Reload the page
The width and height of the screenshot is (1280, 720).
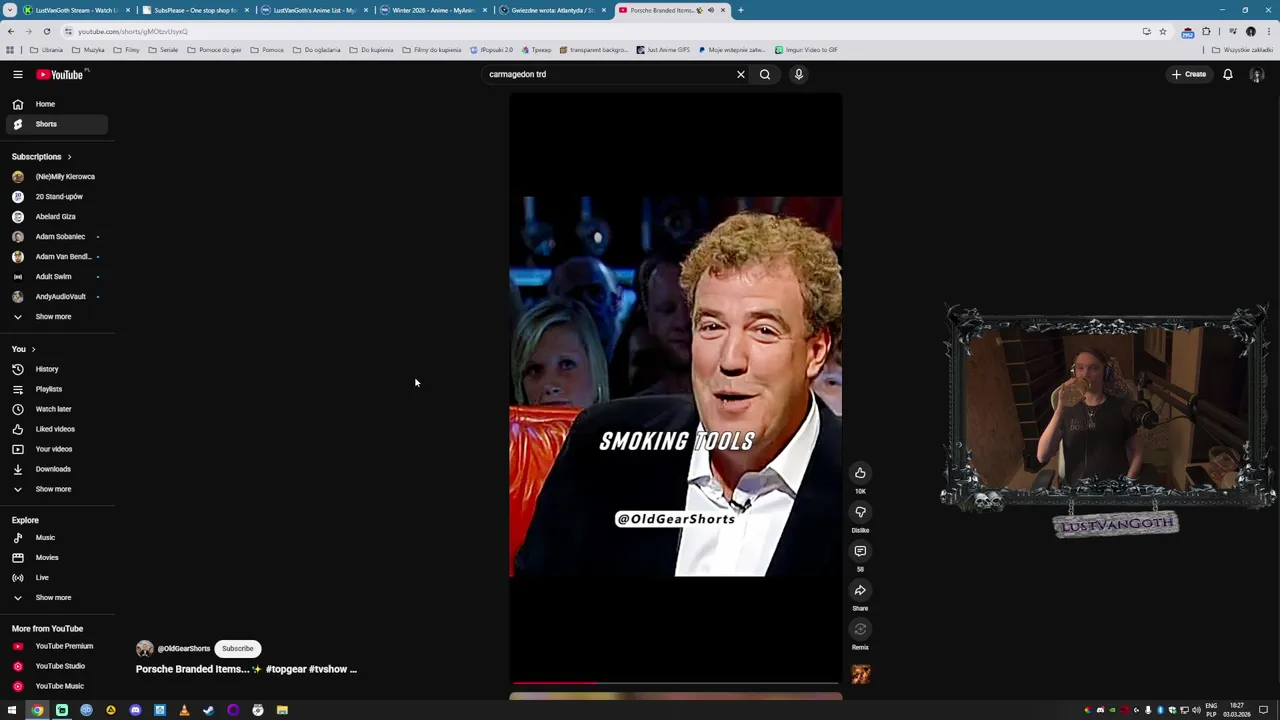pos(47,31)
